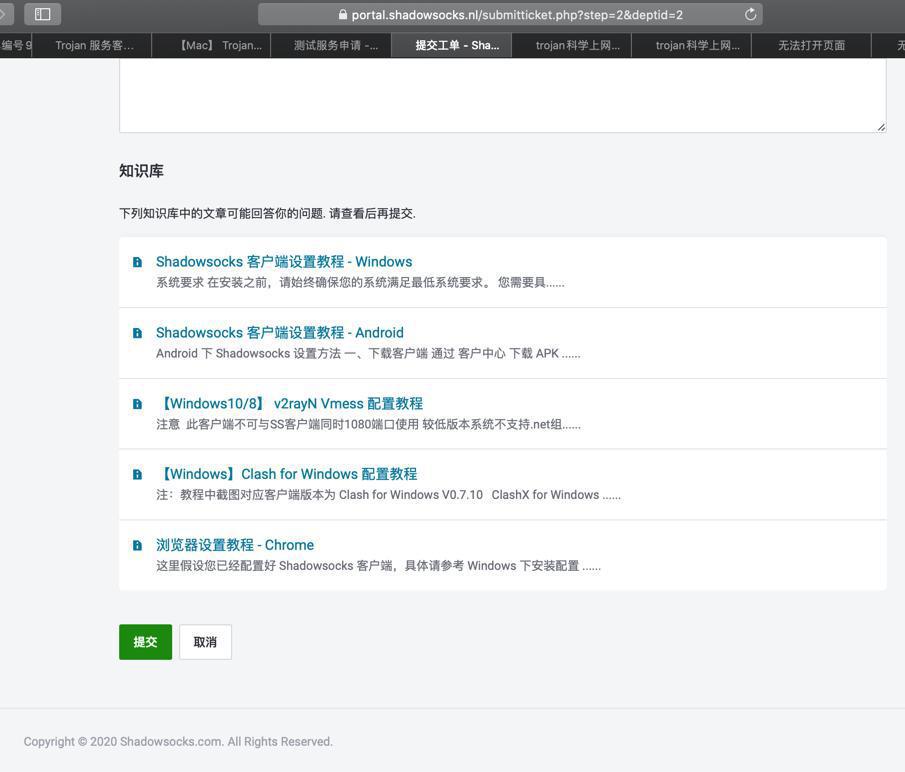Switch to the first 'trojan科学上网...' tab

571,46
